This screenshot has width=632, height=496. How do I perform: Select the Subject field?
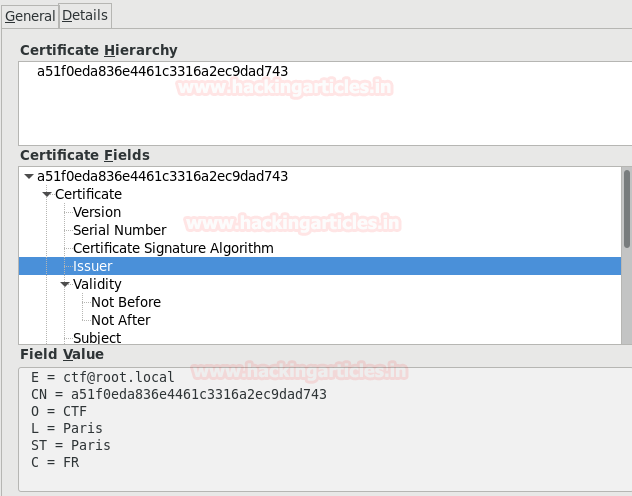point(97,338)
